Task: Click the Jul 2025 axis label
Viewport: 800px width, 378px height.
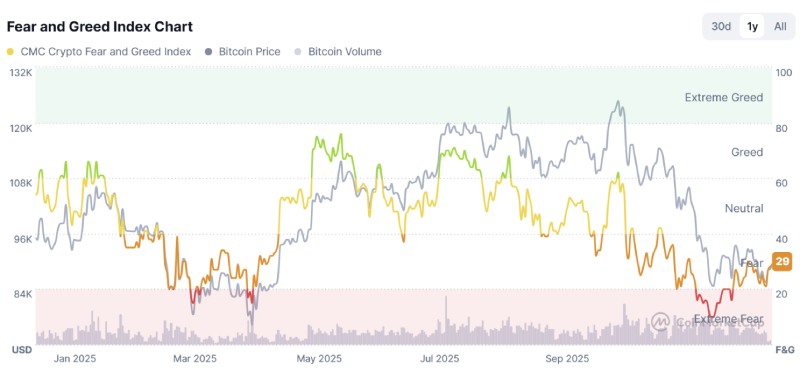Action: (439, 359)
